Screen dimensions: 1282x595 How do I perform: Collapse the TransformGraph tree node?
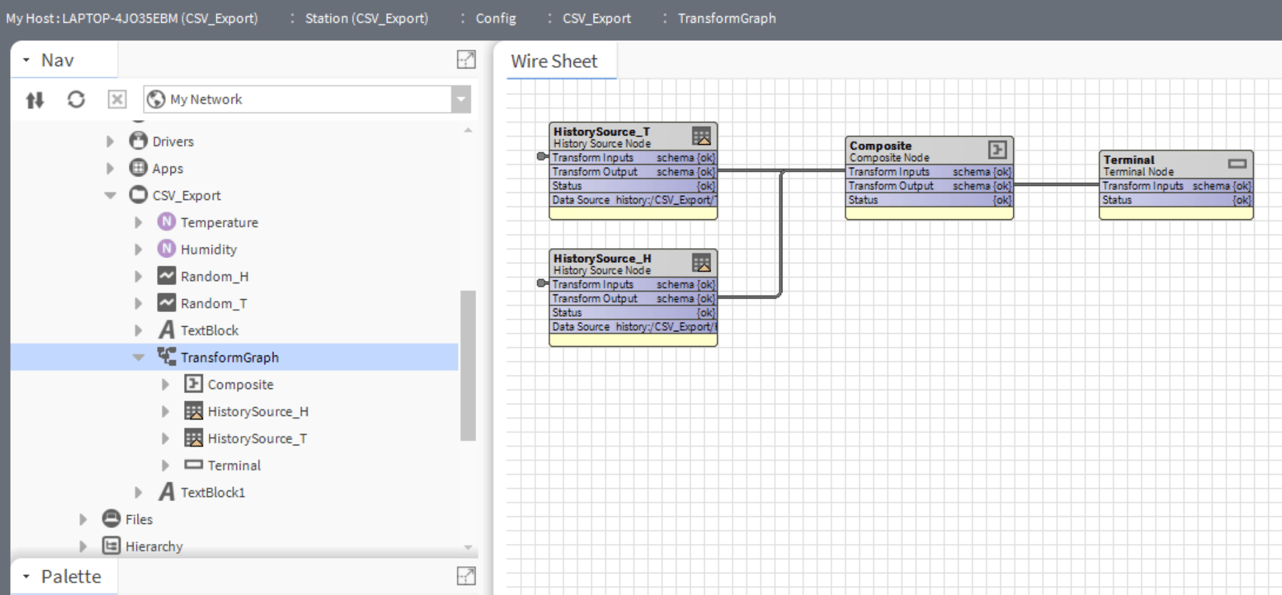click(139, 357)
